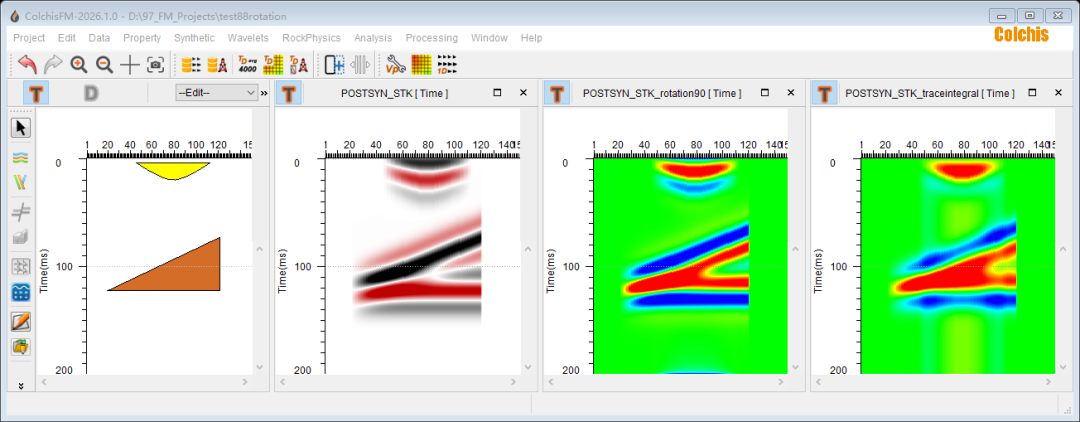The height and width of the screenshot is (422, 1080).
Task: Open the RockPhysics menu
Action: pos(311,38)
